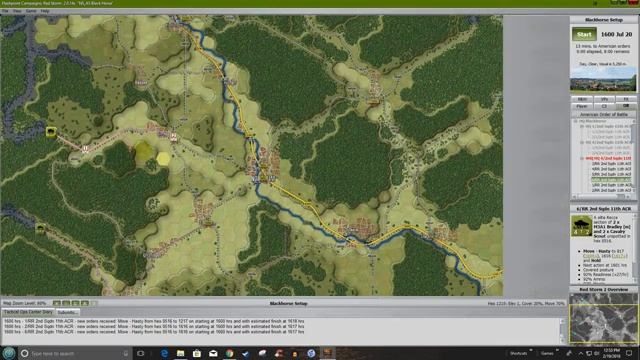Select the small unit counter in southwest forest
This screenshot has width=640, height=360.
coord(40,228)
